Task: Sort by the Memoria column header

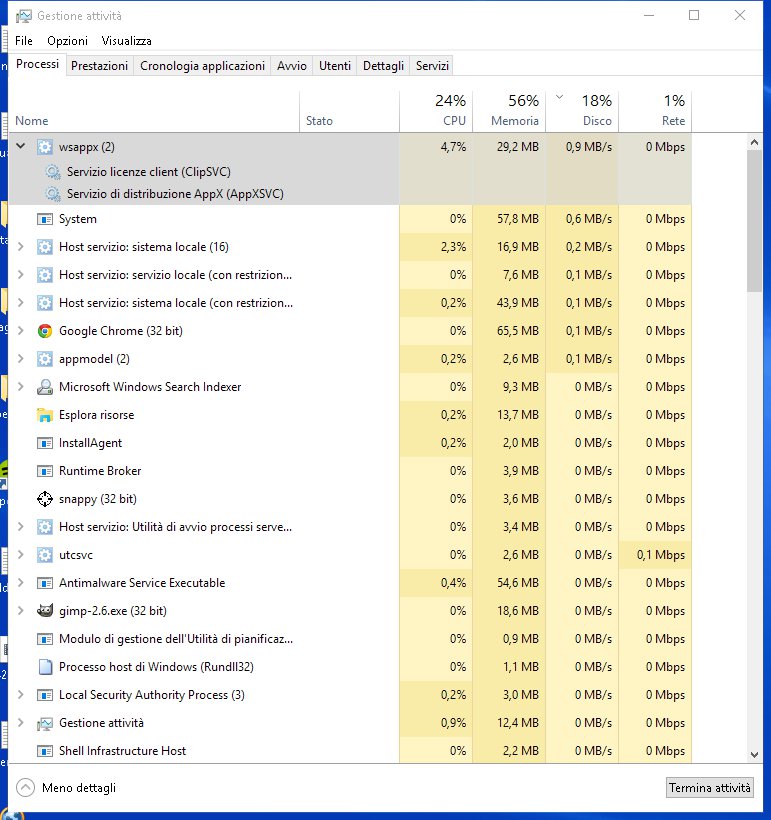Action: [509, 111]
